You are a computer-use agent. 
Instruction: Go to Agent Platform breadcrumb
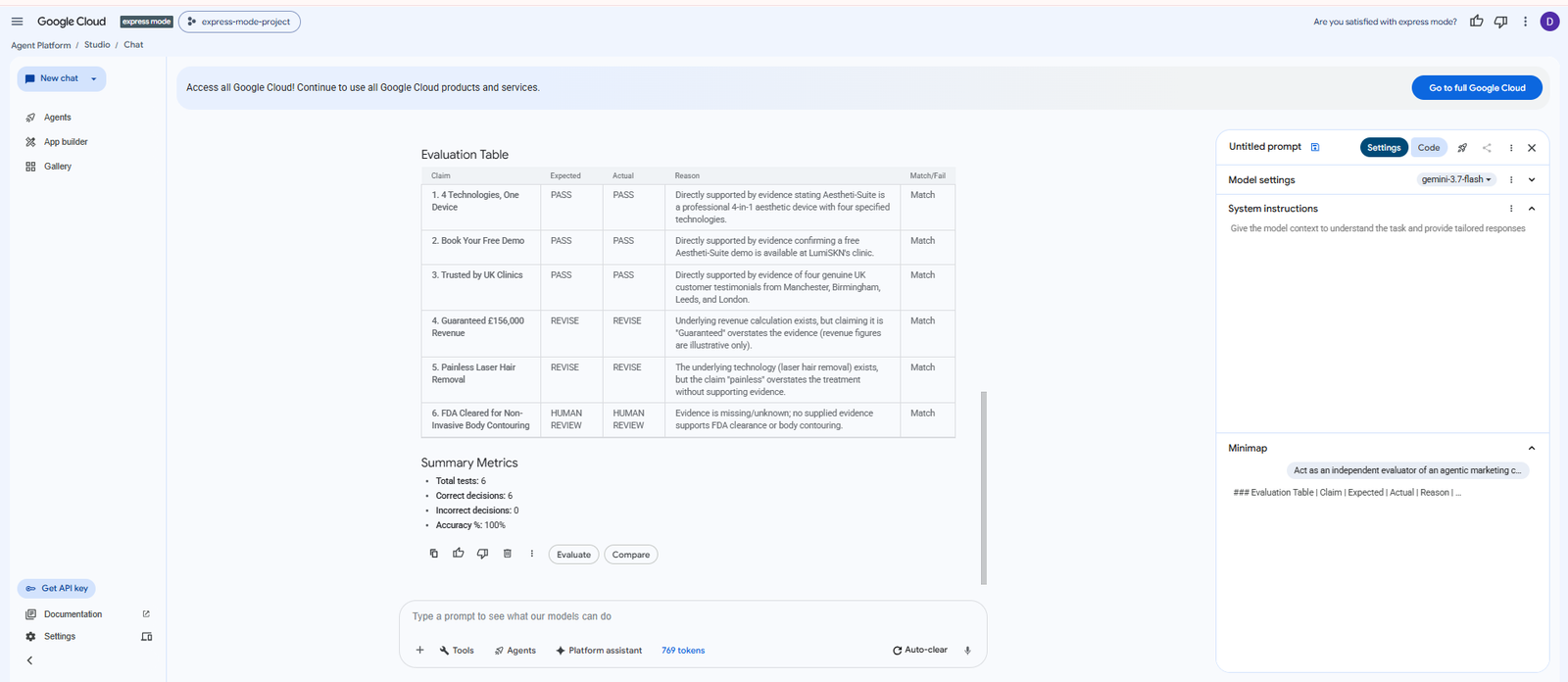click(41, 45)
